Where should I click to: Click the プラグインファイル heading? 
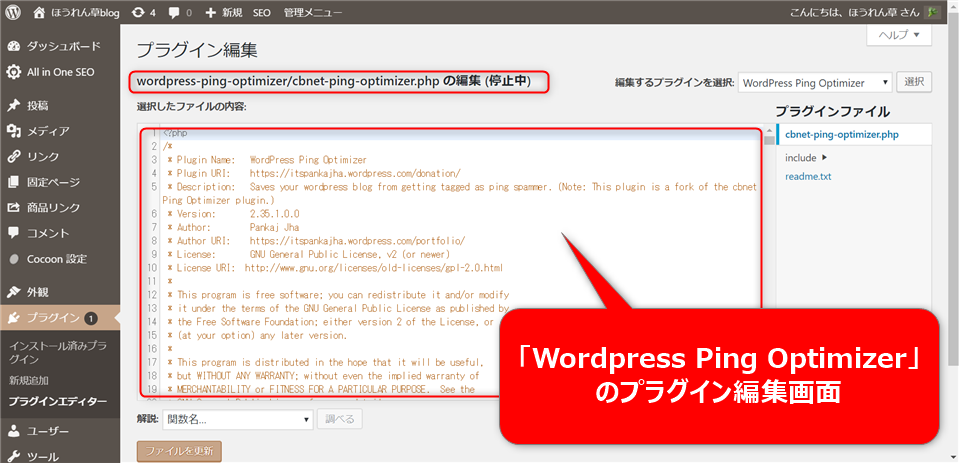[x=832, y=111]
